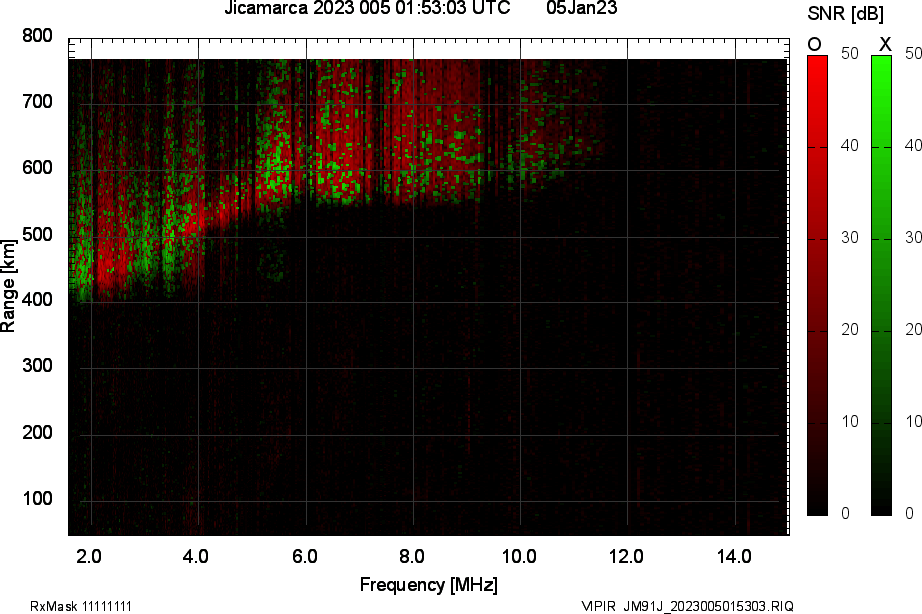Click the 4.0 MHz frequency tick label
922x614 pixels.
pyautogui.click(x=196, y=556)
